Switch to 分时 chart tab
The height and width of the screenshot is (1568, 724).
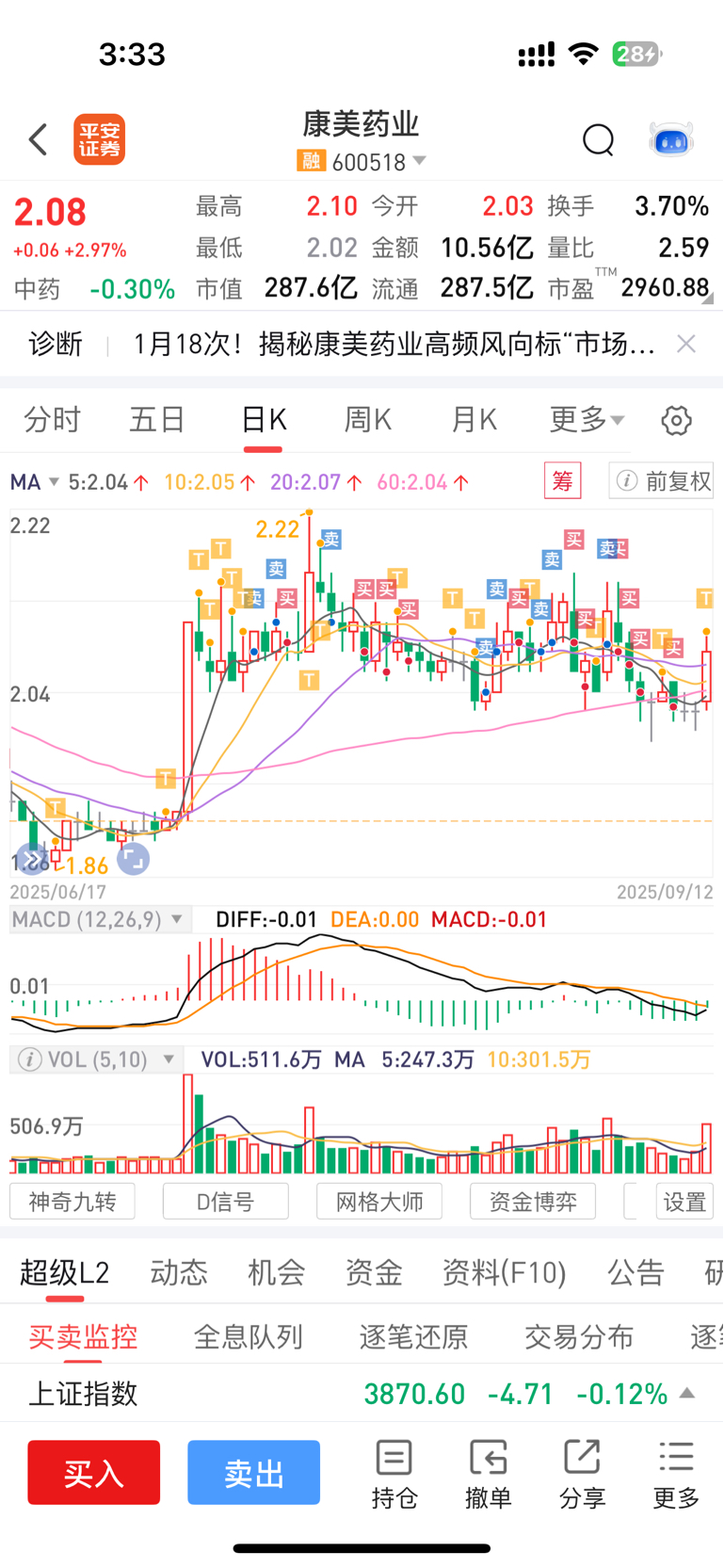coord(52,420)
